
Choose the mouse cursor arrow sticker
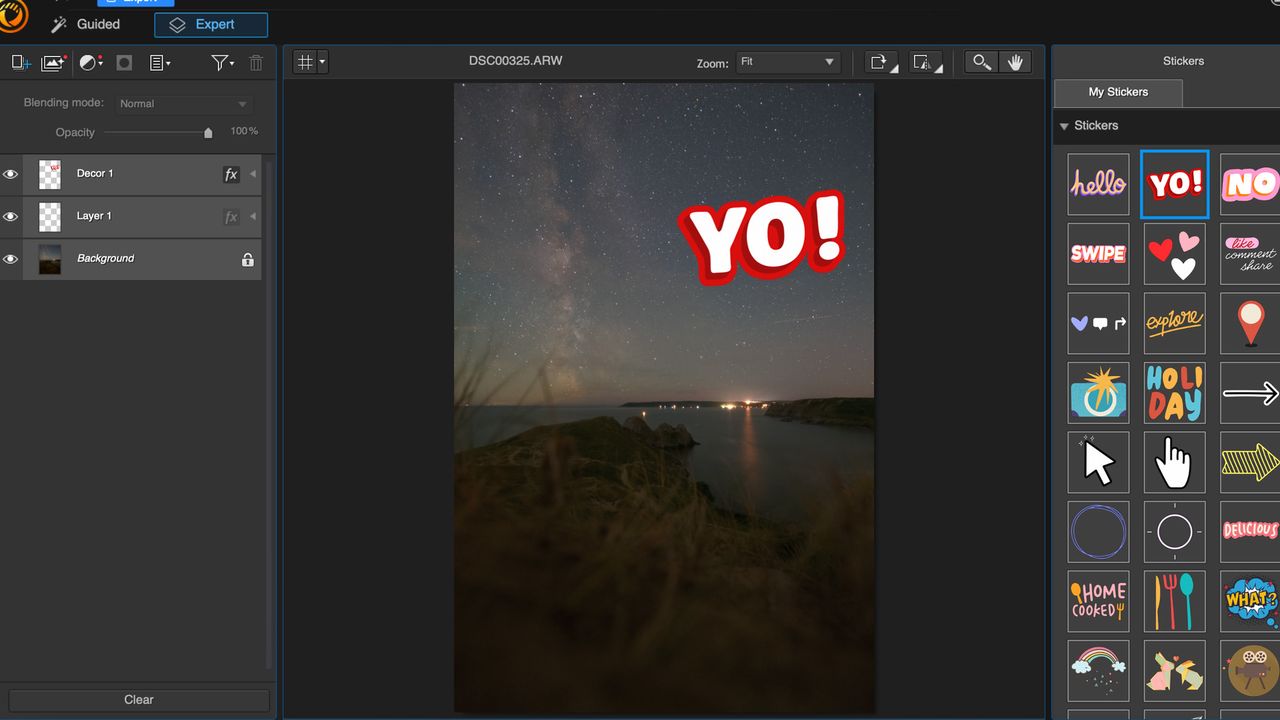(1098, 462)
